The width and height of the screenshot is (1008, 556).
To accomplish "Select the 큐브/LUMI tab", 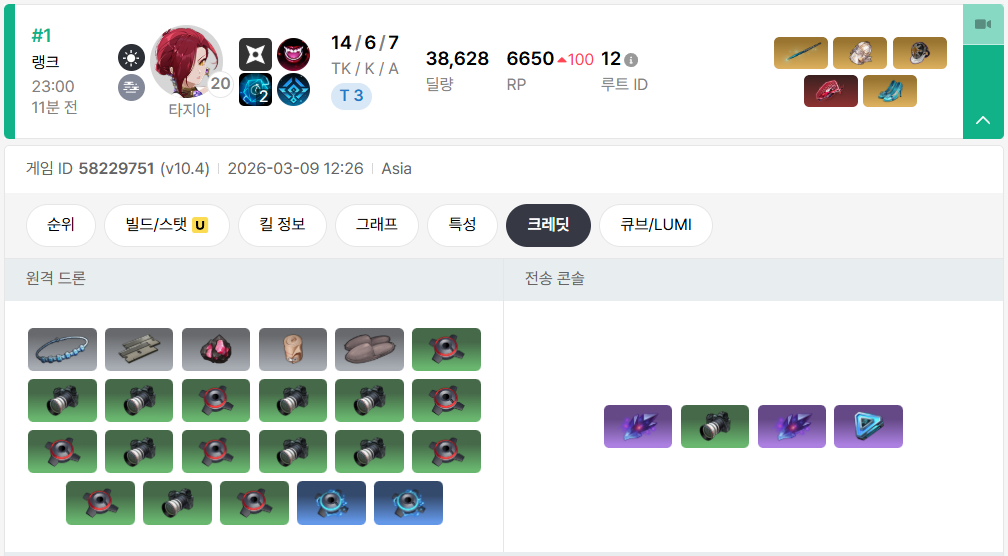I will [x=656, y=225].
